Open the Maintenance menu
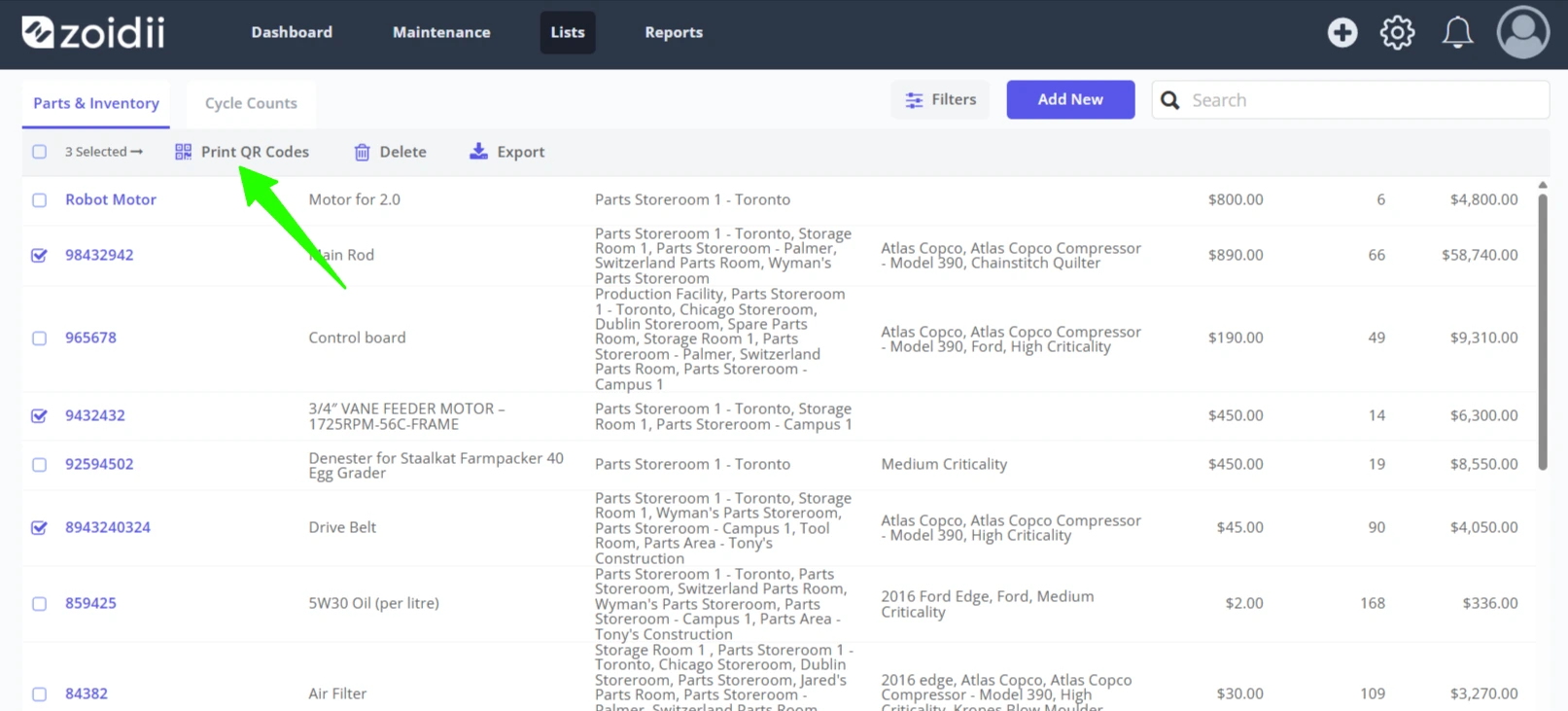The image size is (1568, 711). click(x=441, y=32)
